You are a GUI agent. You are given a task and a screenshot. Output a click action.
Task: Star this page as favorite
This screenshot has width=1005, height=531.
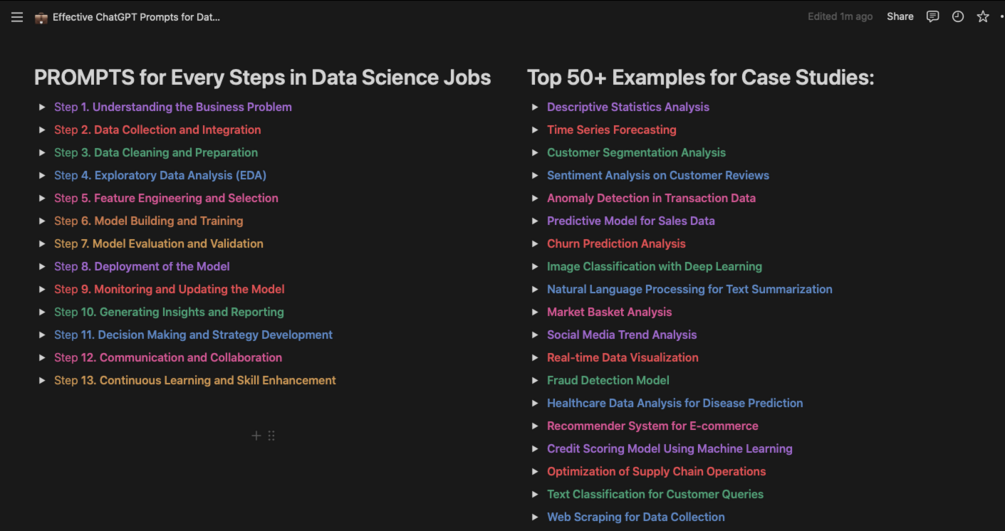[983, 17]
